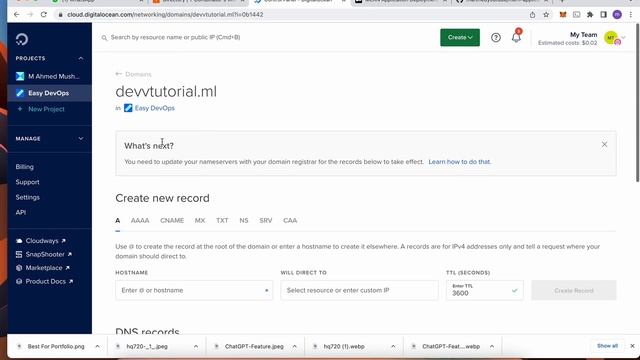Select the AAAA record tab

click(x=140, y=220)
